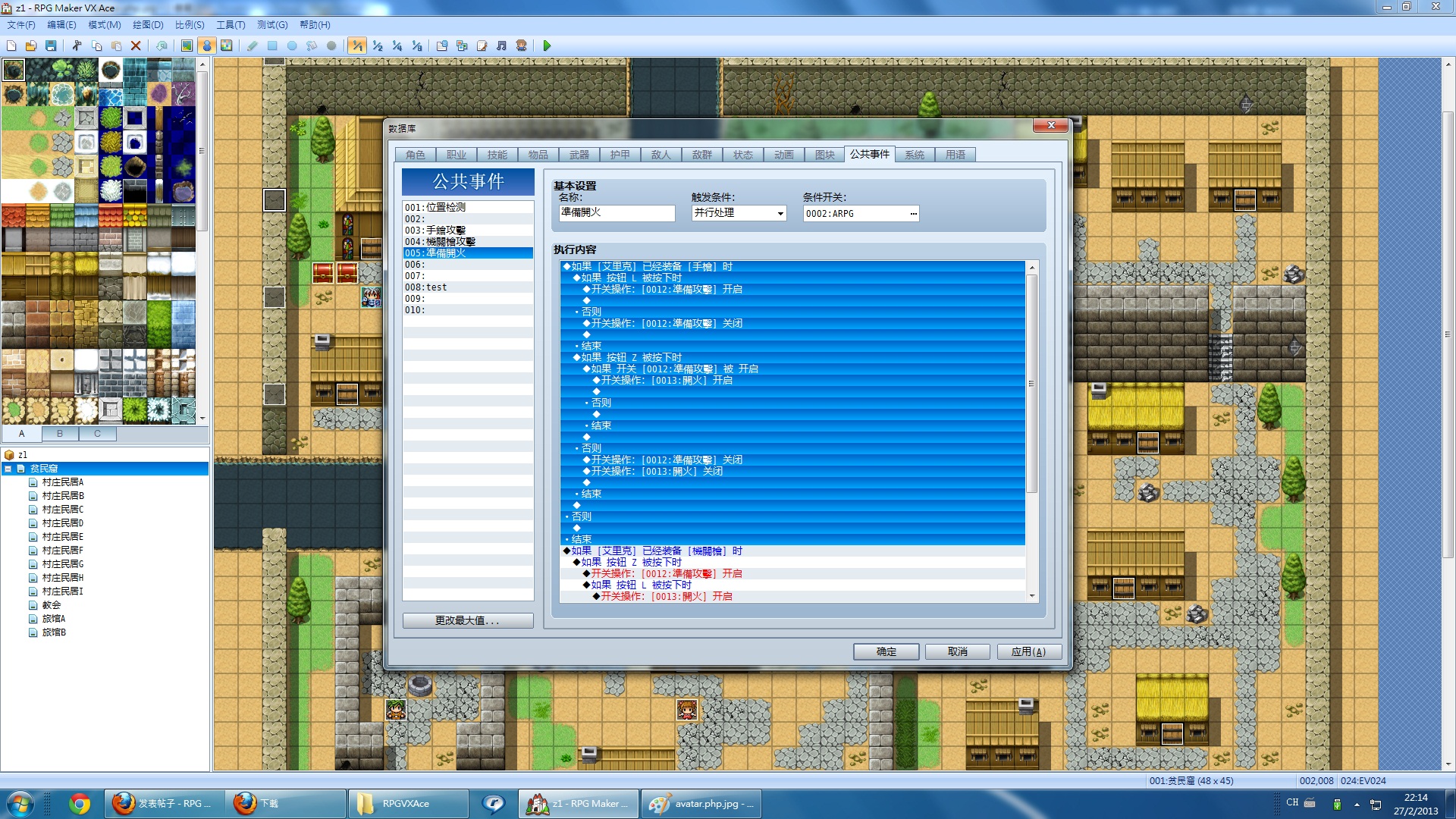This screenshot has width=1456, height=819.
Task: Select map 旅馆B in the tree
Action: 54,632
